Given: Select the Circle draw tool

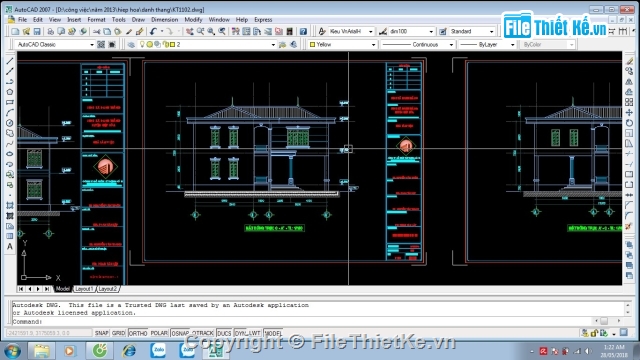Looking at the screenshot, I should pyautogui.click(x=10, y=123).
